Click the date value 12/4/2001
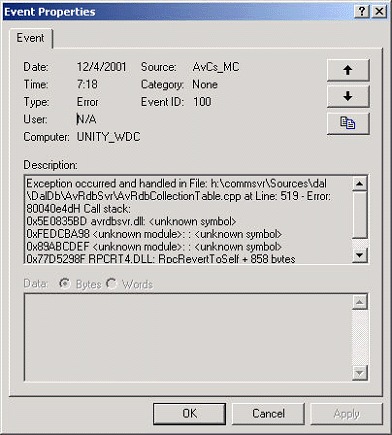This screenshot has height=435, width=392. coord(101,67)
